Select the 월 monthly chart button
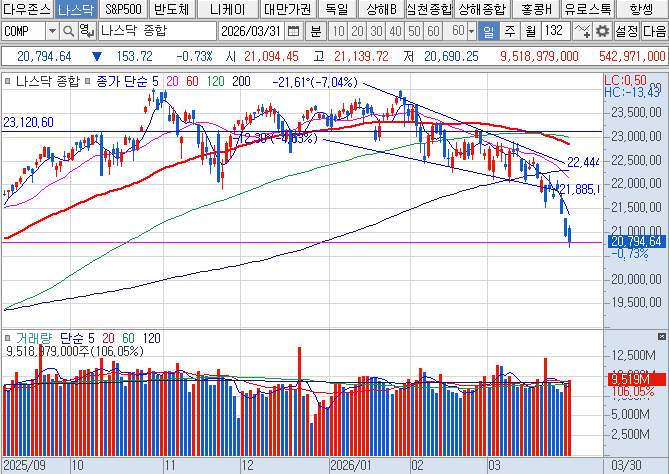 pos(530,31)
